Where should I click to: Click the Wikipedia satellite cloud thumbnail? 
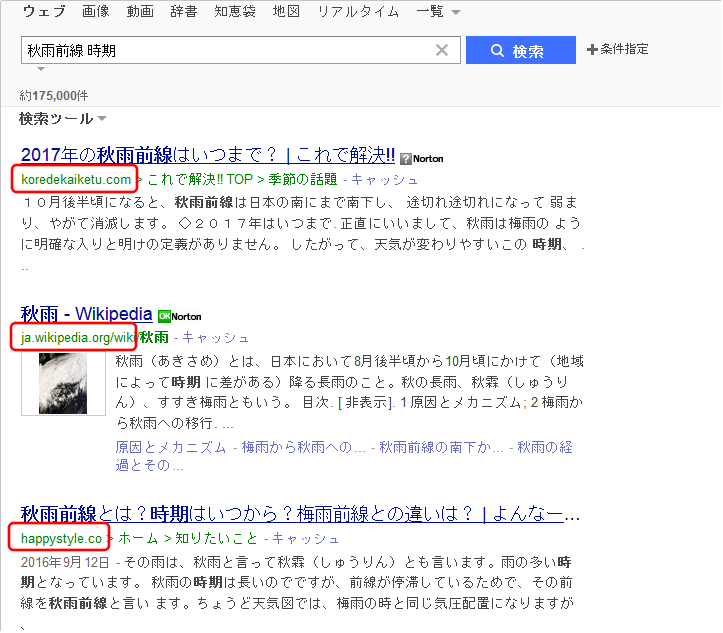(x=63, y=384)
